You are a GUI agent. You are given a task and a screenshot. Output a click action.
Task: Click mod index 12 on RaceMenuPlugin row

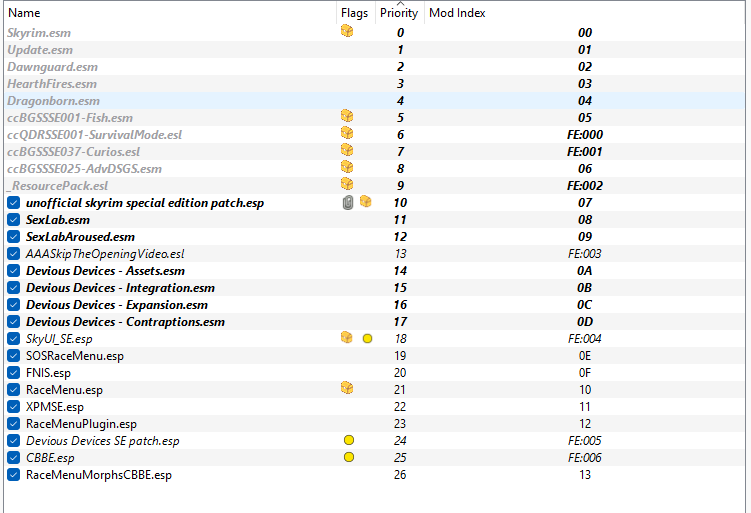pyautogui.click(x=585, y=424)
